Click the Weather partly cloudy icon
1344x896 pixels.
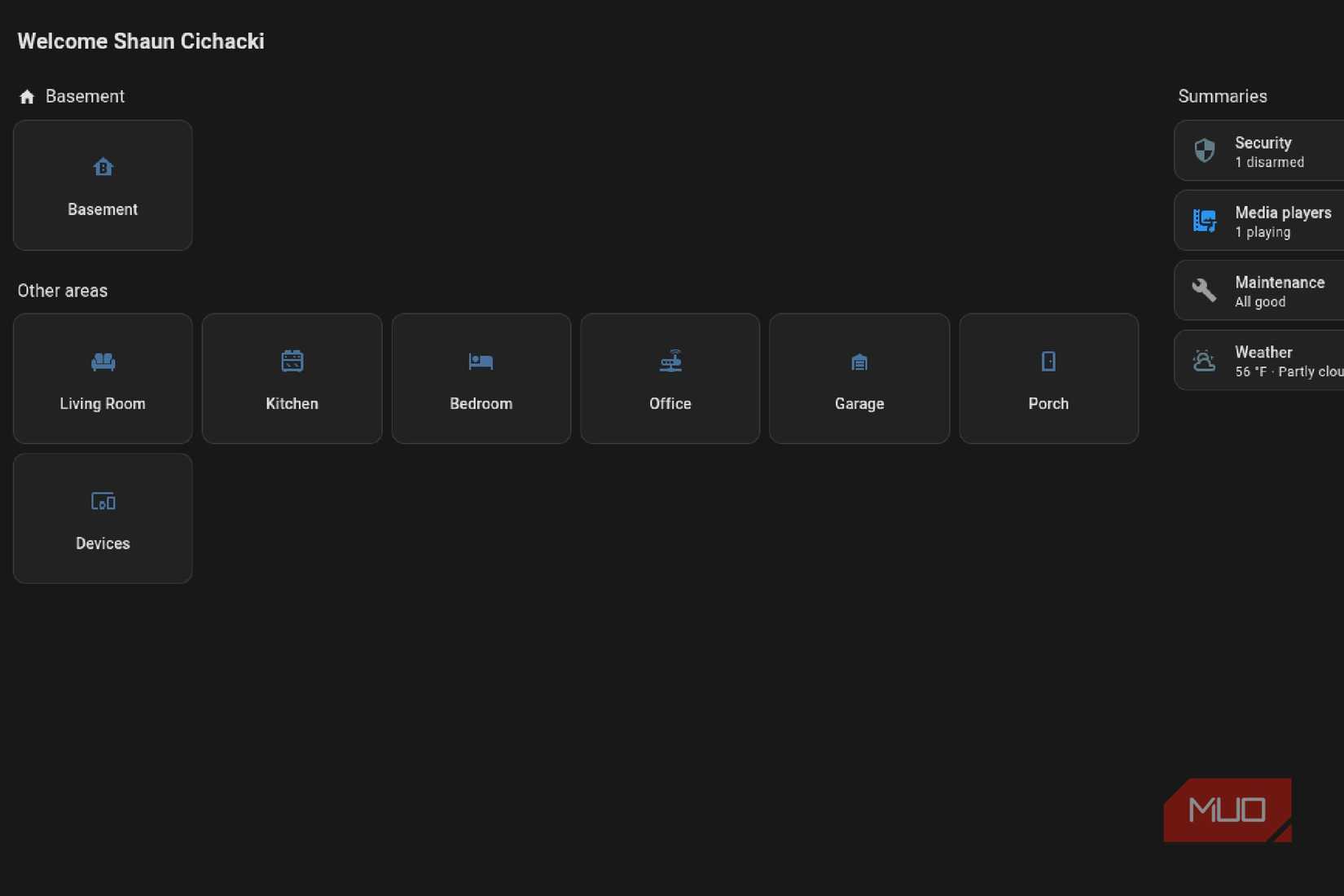1204,360
